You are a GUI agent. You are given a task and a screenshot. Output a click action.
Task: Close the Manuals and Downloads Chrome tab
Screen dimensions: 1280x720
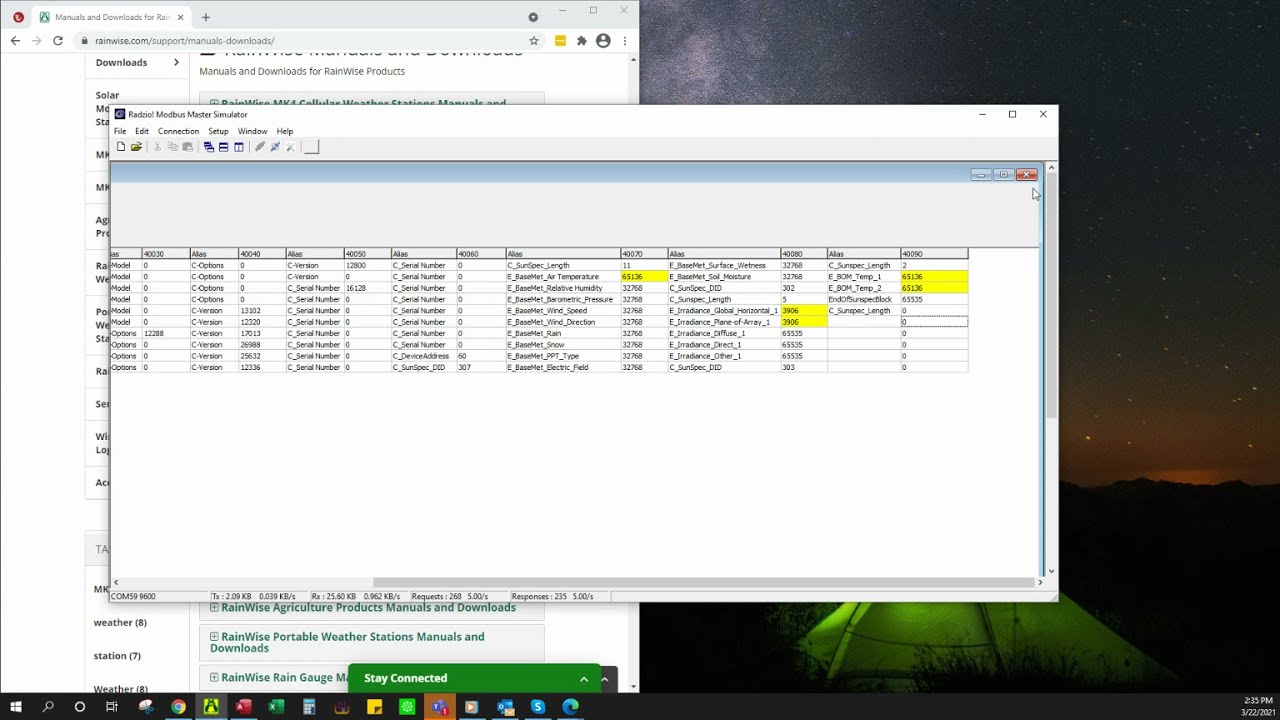pos(180,17)
